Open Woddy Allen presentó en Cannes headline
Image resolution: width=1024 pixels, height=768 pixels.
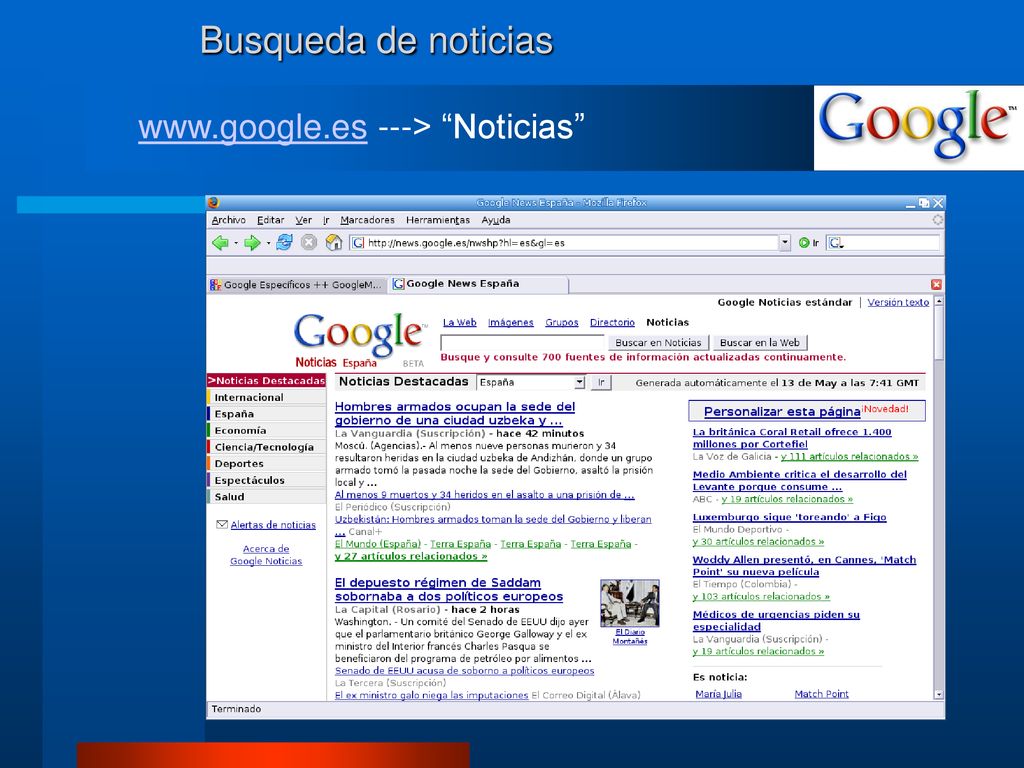(x=805, y=566)
